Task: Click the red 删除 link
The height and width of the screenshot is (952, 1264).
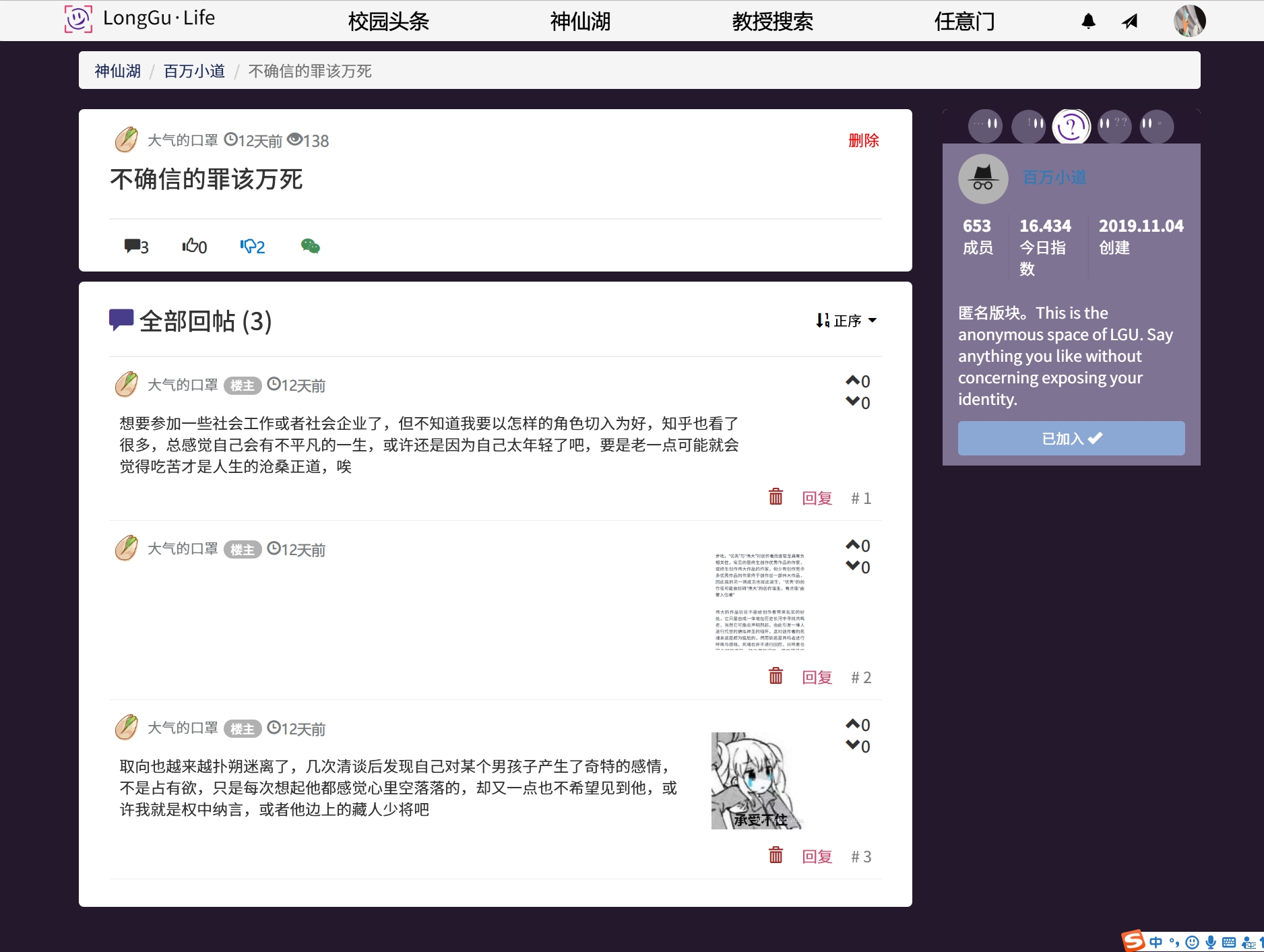Action: point(863,141)
